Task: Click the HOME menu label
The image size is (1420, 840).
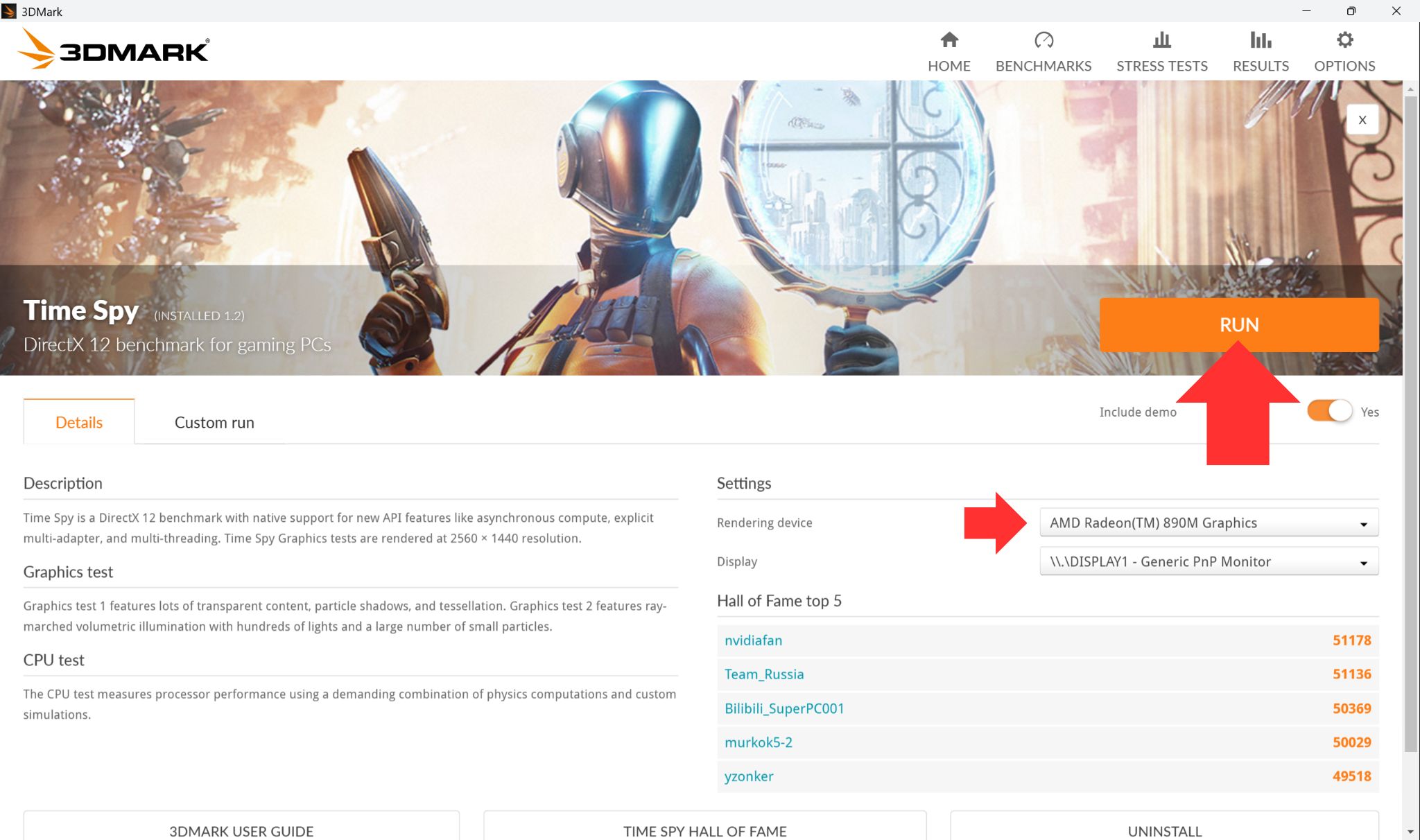Action: [x=949, y=66]
